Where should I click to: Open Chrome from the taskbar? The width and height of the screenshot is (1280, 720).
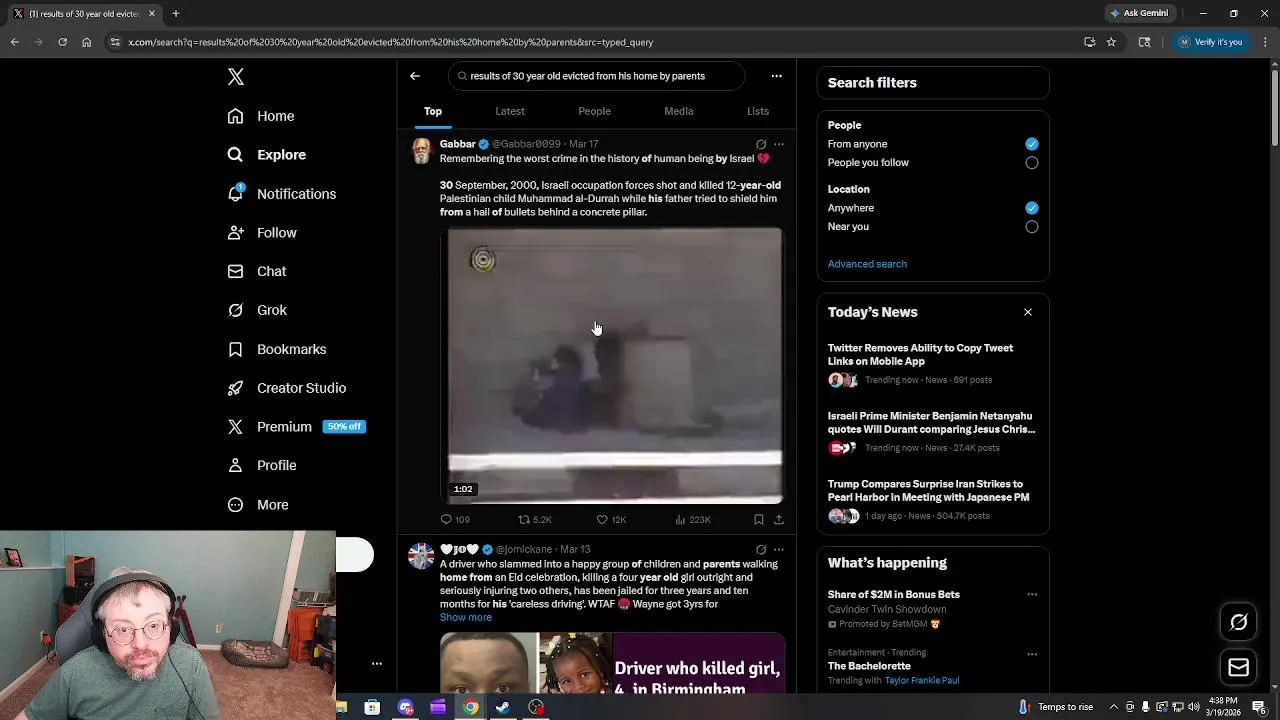pyautogui.click(x=470, y=707)
